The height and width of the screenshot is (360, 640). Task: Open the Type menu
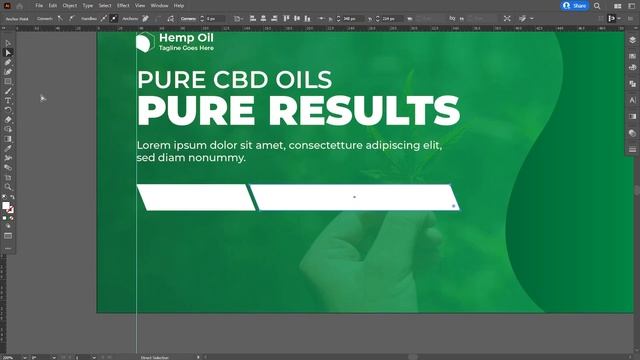point(88,6)
